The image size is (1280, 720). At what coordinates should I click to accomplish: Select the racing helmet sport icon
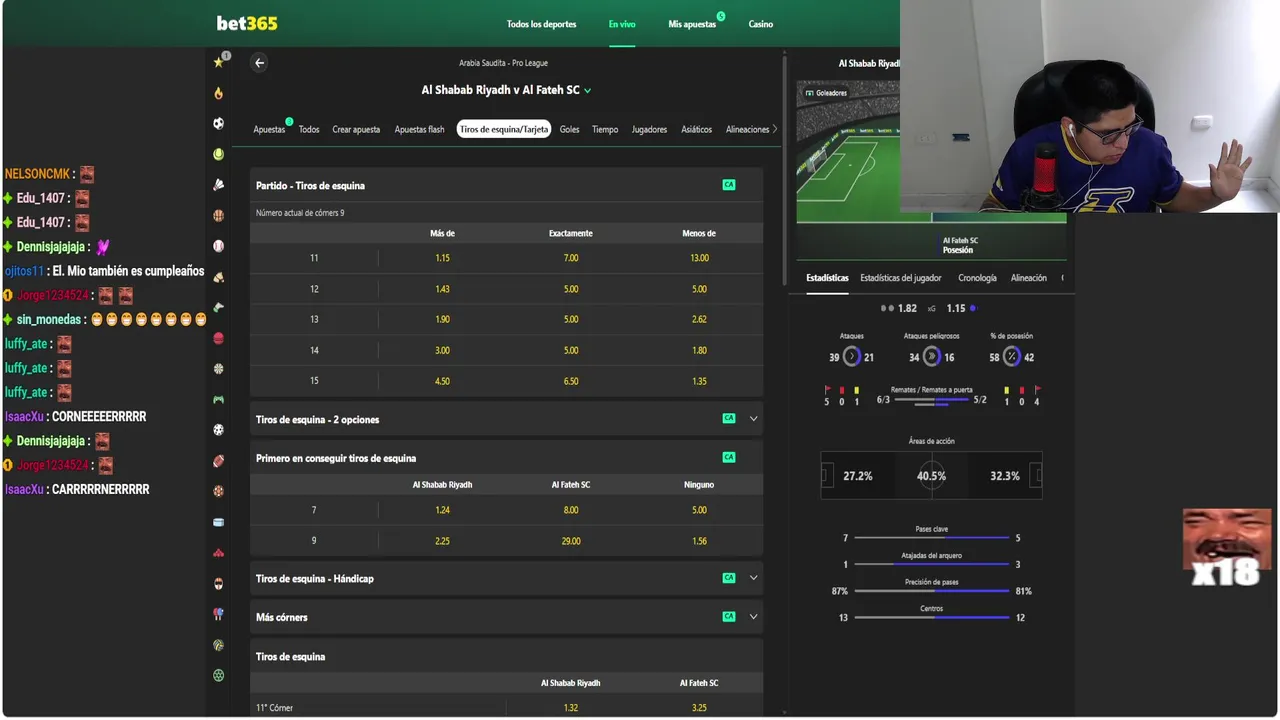[218, 583]
